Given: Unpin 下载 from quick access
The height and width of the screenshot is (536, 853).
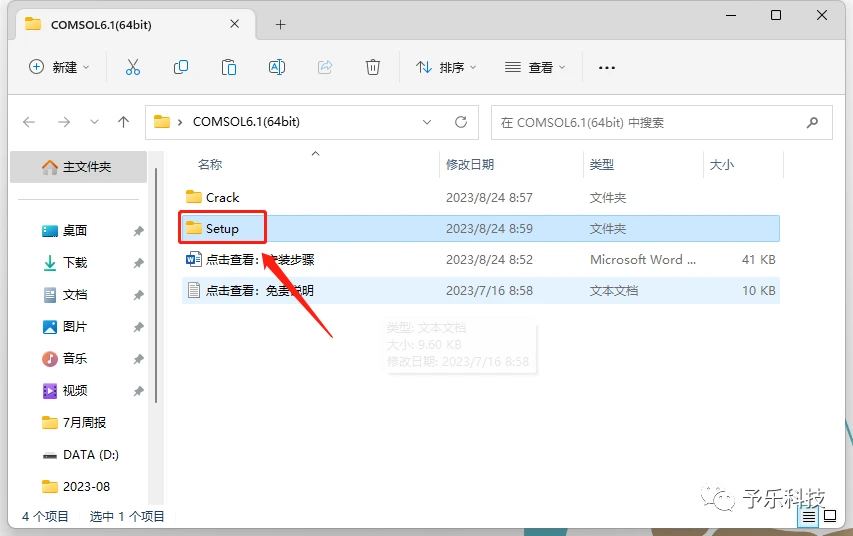Looking at the screenshot, I should [x=138, y=263].
